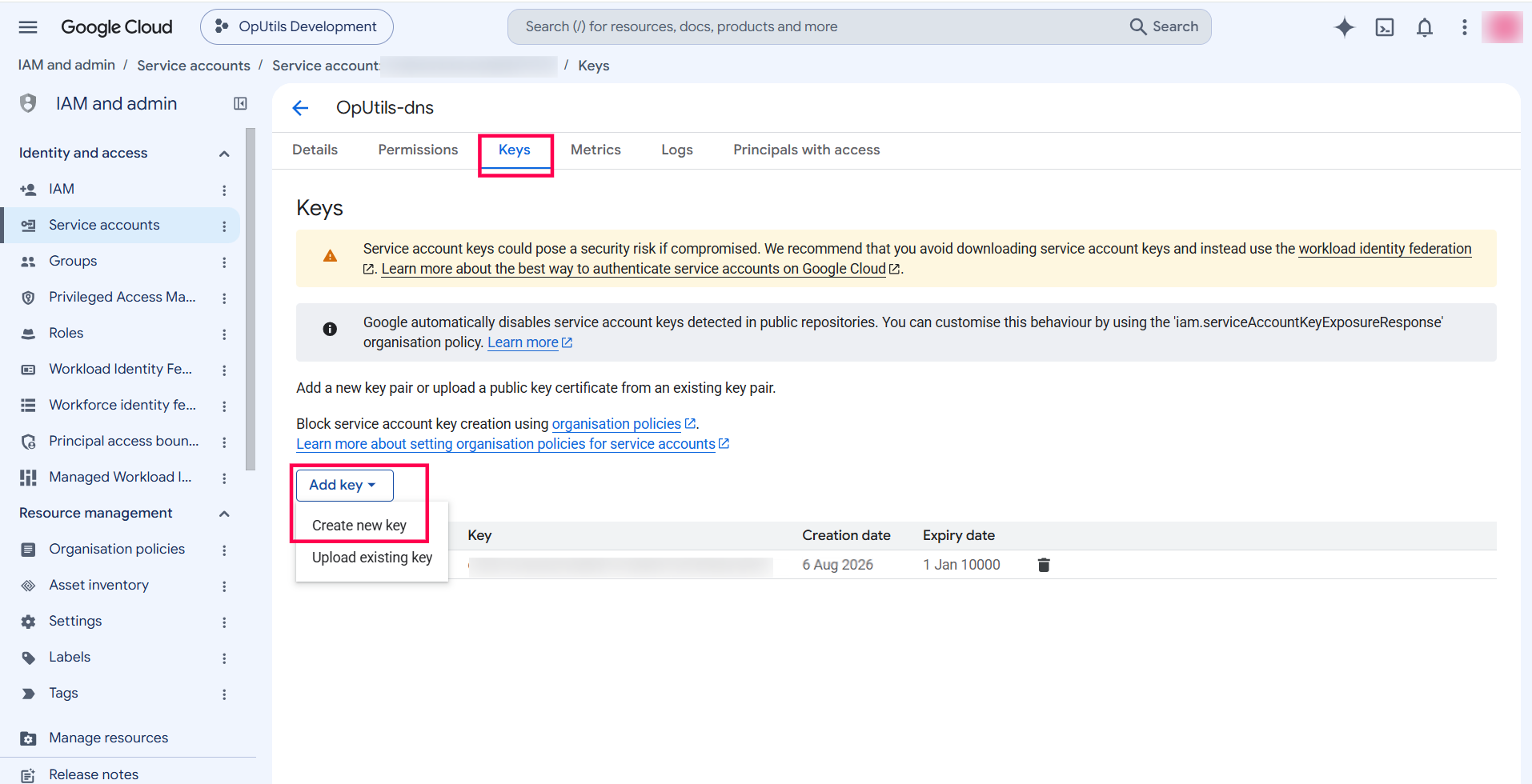Image resolution: width=1532 pixels, height=784 pixels.
Task: Switch to the Permissions tab
Action: pos(418,150)
